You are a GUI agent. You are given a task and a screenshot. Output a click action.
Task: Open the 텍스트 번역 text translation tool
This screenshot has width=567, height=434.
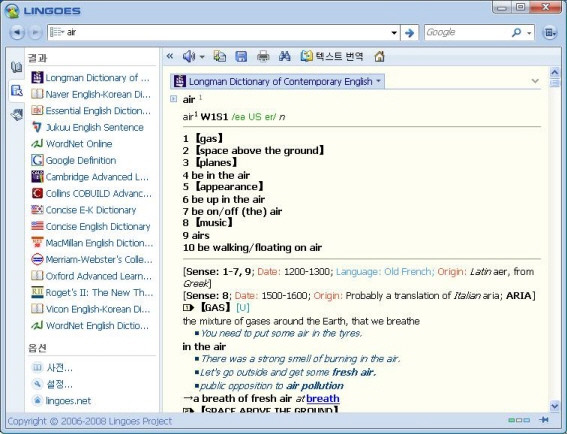(332, 56)
